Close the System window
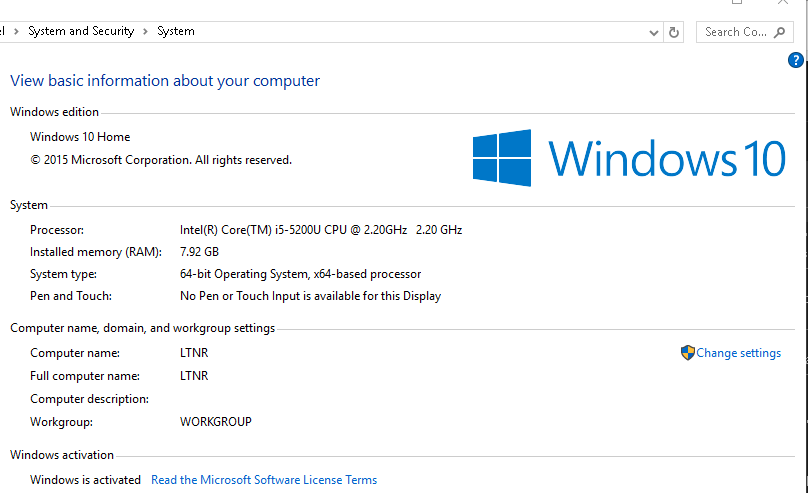The image size is (808, 493). click(783, 3)
